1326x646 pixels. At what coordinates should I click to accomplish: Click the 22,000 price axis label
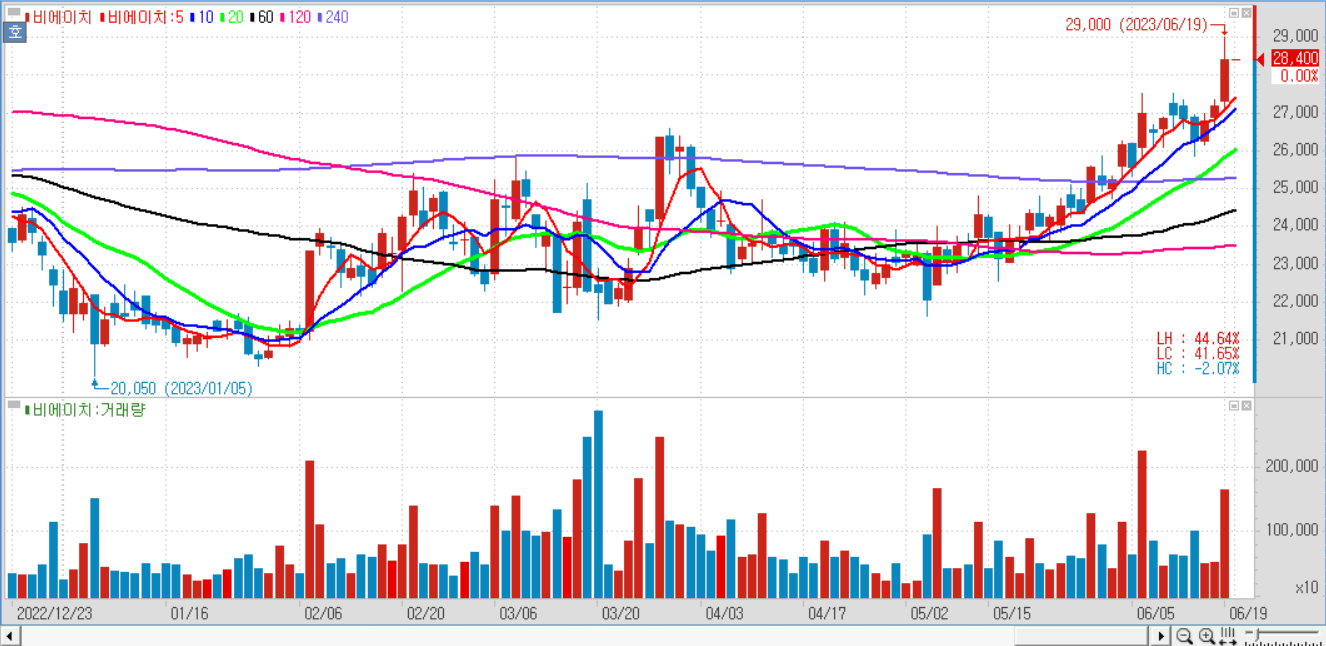[1295, 301]
